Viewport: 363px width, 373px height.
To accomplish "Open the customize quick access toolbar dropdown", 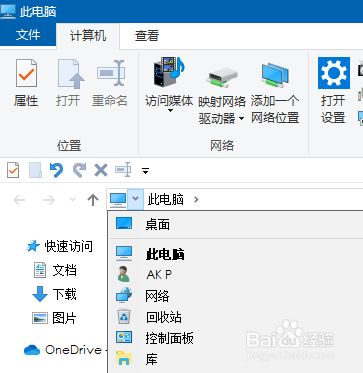I will 145,171.
